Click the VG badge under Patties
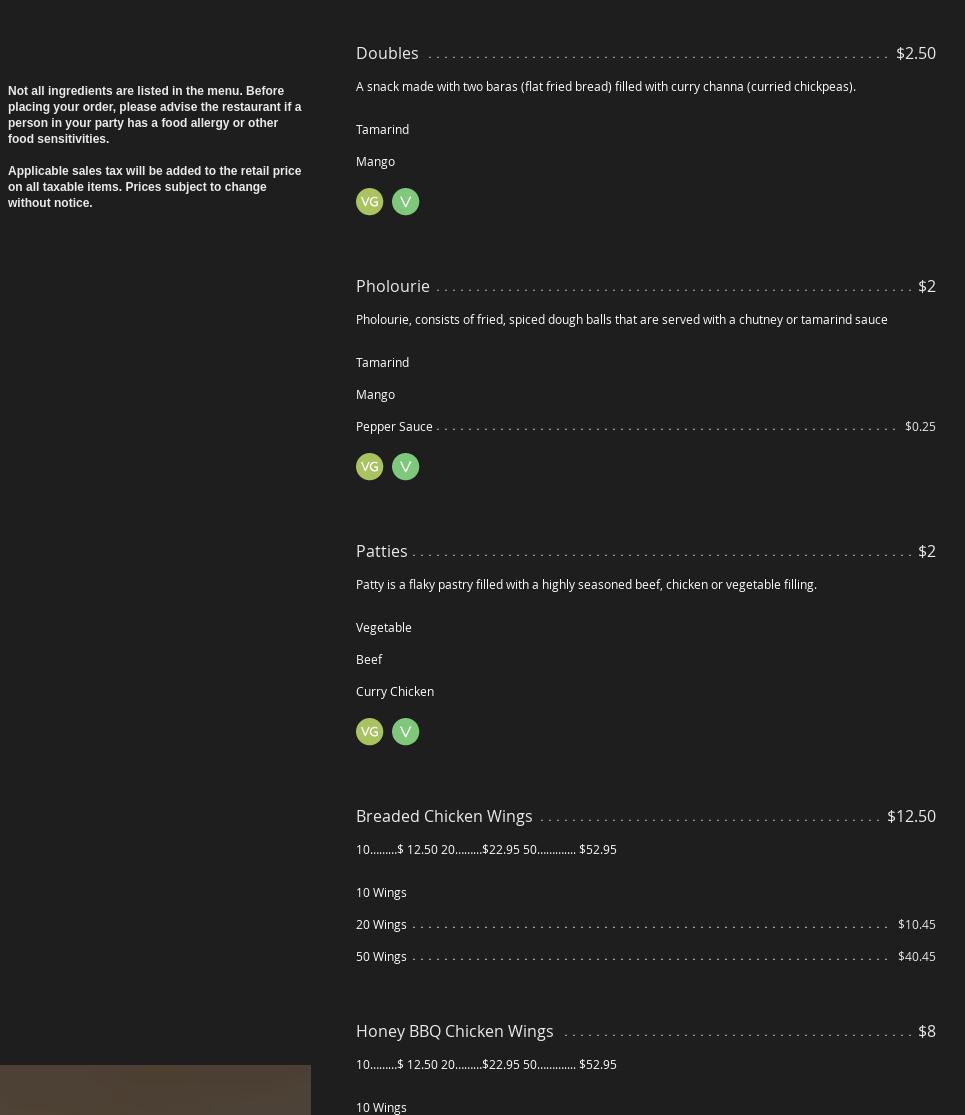 coord(369,732)
